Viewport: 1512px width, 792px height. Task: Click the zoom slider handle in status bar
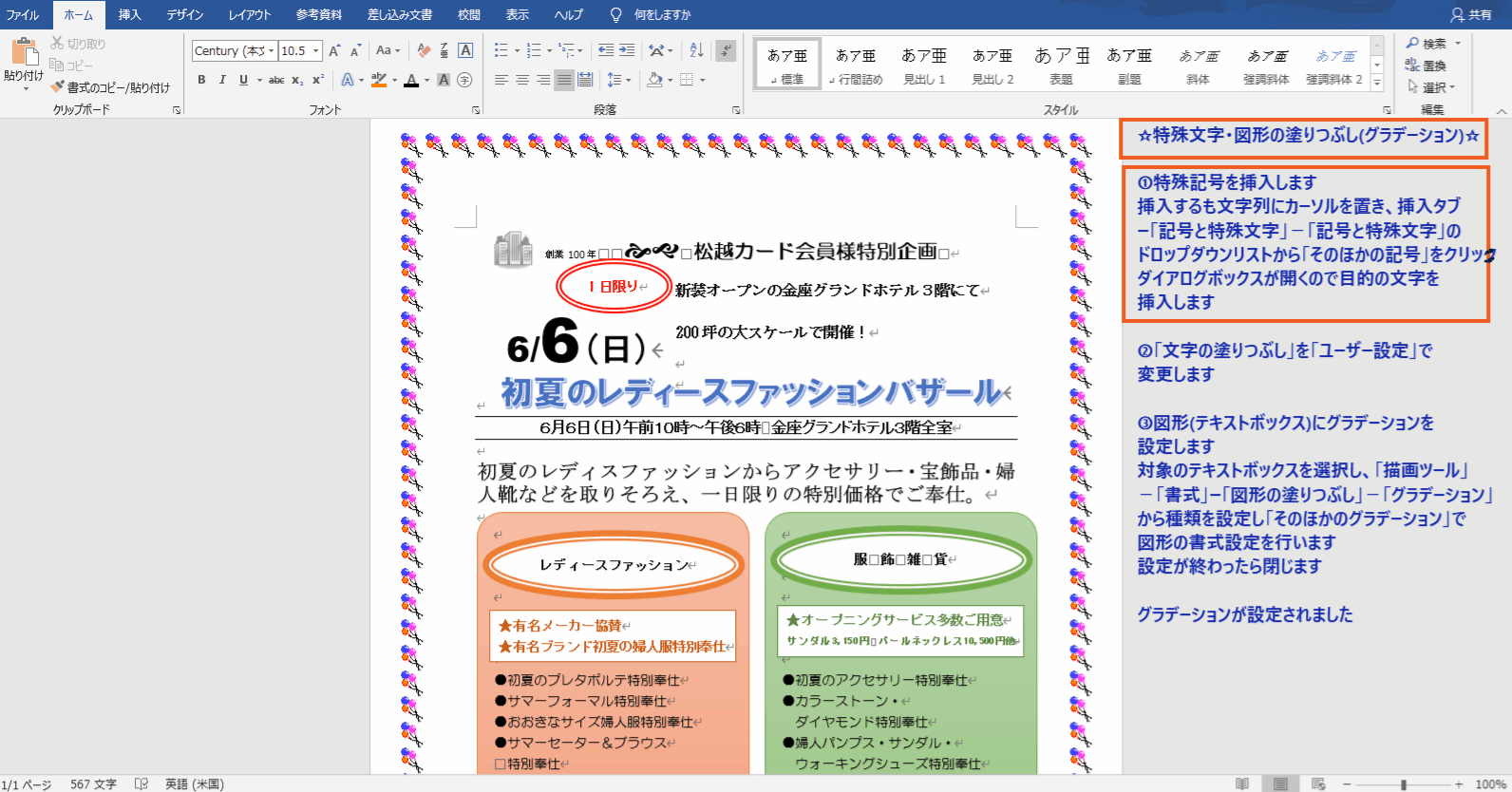click(x=1404, y=784)
